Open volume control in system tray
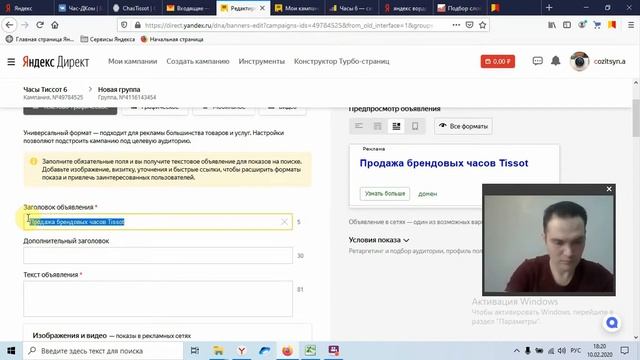 (x=562, y=351)
